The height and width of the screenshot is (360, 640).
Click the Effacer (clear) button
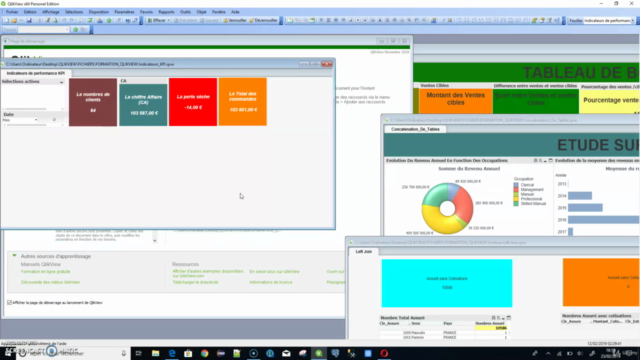(x=156, y=20)
